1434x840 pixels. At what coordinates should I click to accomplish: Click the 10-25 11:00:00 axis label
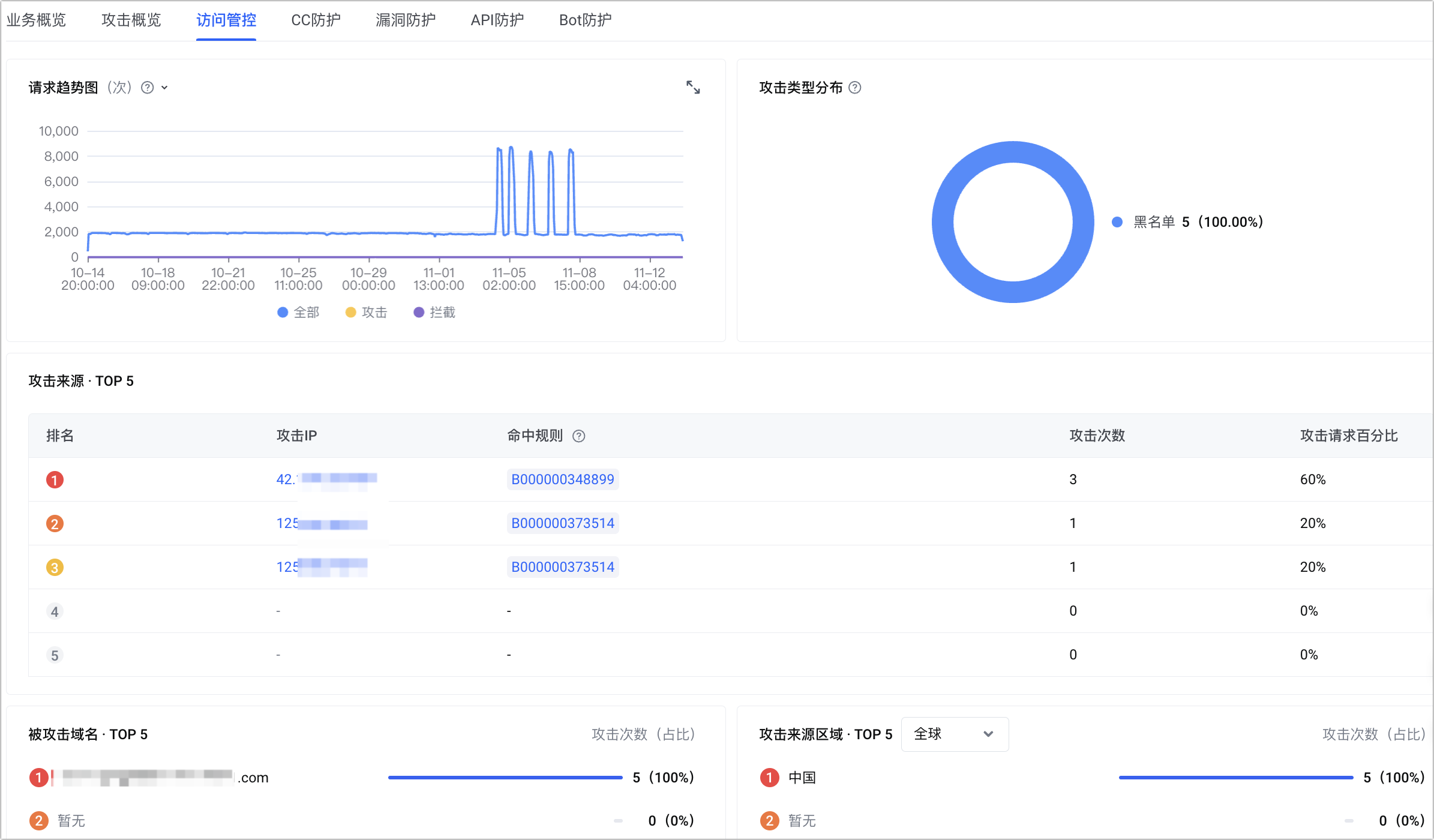coord(298,279)
